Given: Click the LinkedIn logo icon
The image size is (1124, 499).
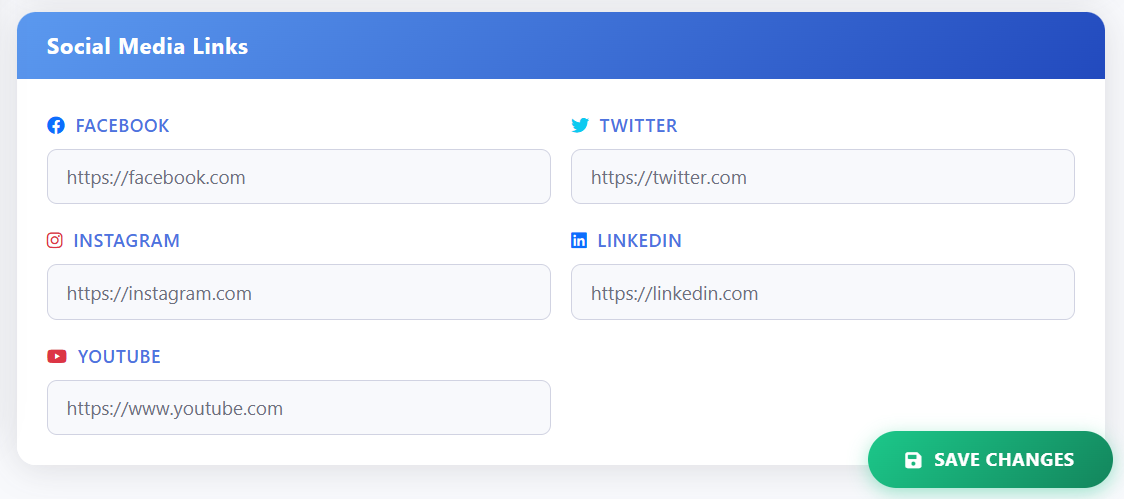Looking at the screenshot, I should click(x=579, y=241).
